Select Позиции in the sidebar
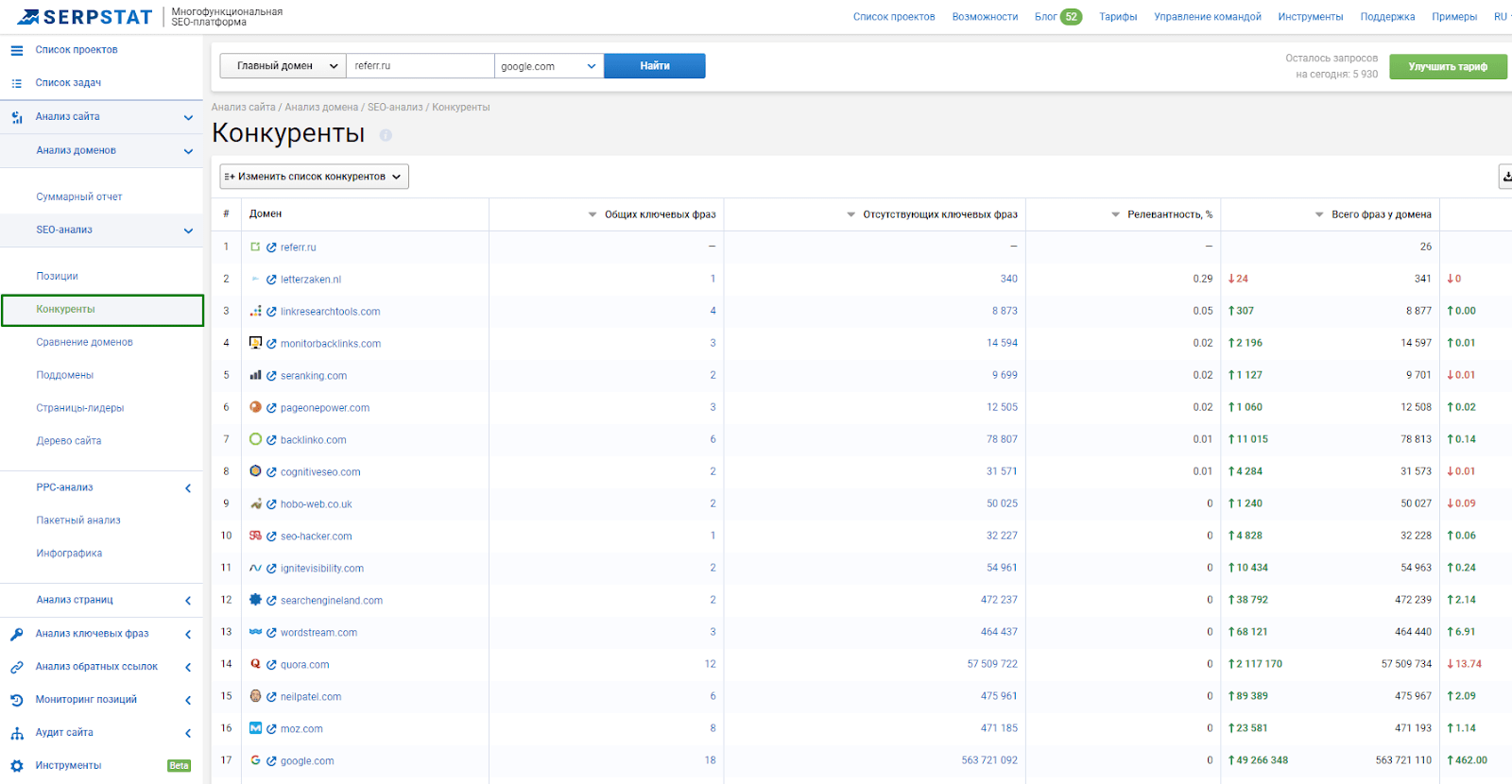1512x784 pixels. point(58,277)
